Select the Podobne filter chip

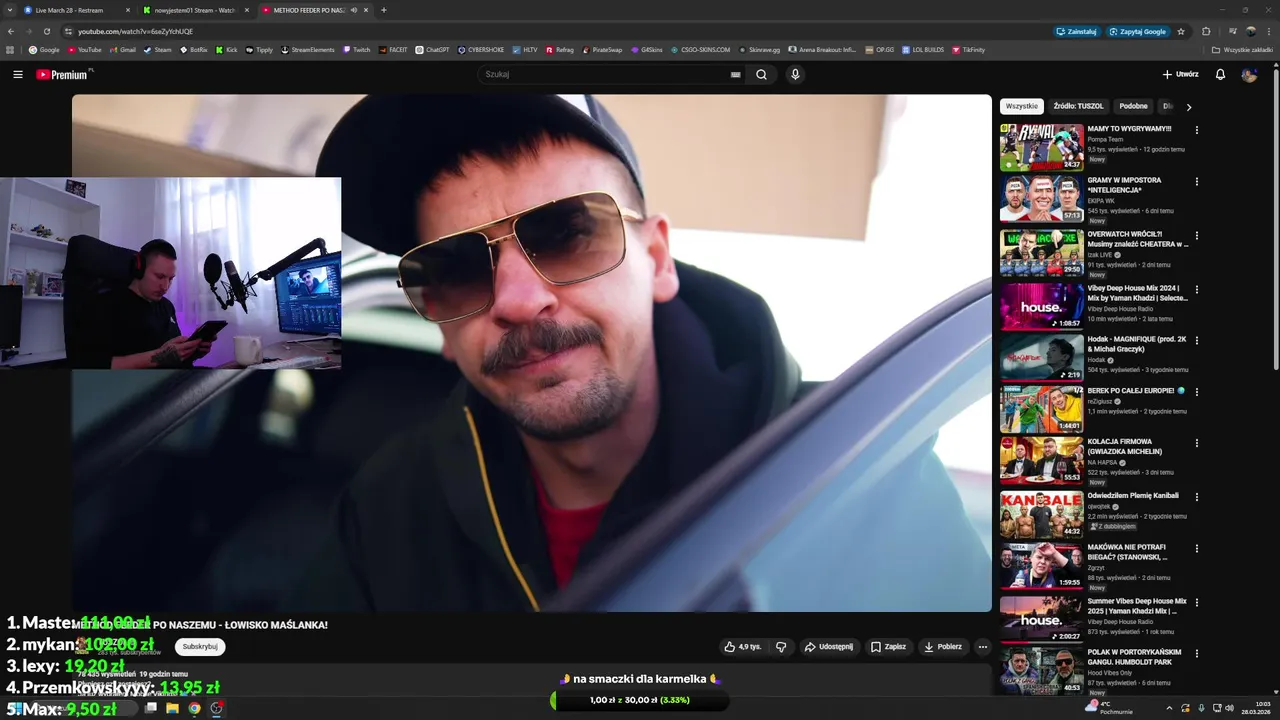pyautogui.click(x=1133, y=106)
